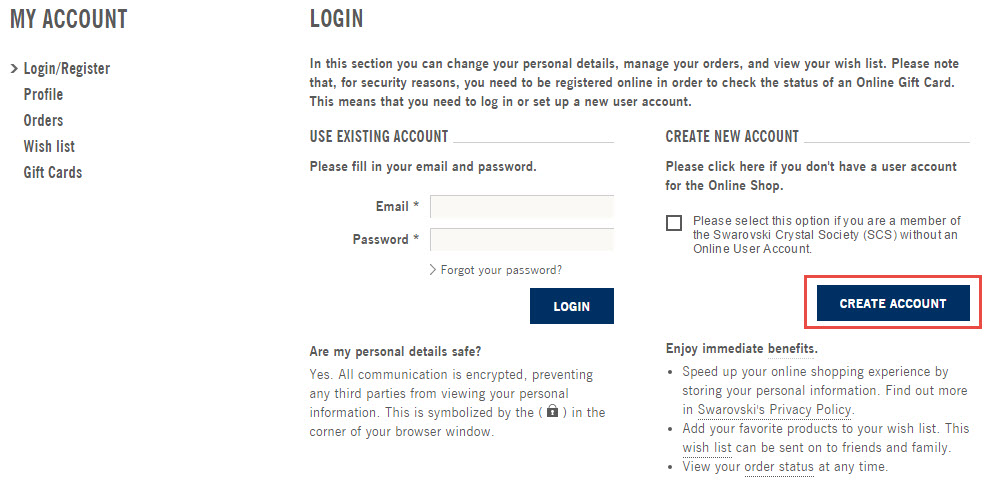Image resolution: width=991 pixels, height=486 pixels.
Task: Focus the Email input field
Action: click(522, 207)
